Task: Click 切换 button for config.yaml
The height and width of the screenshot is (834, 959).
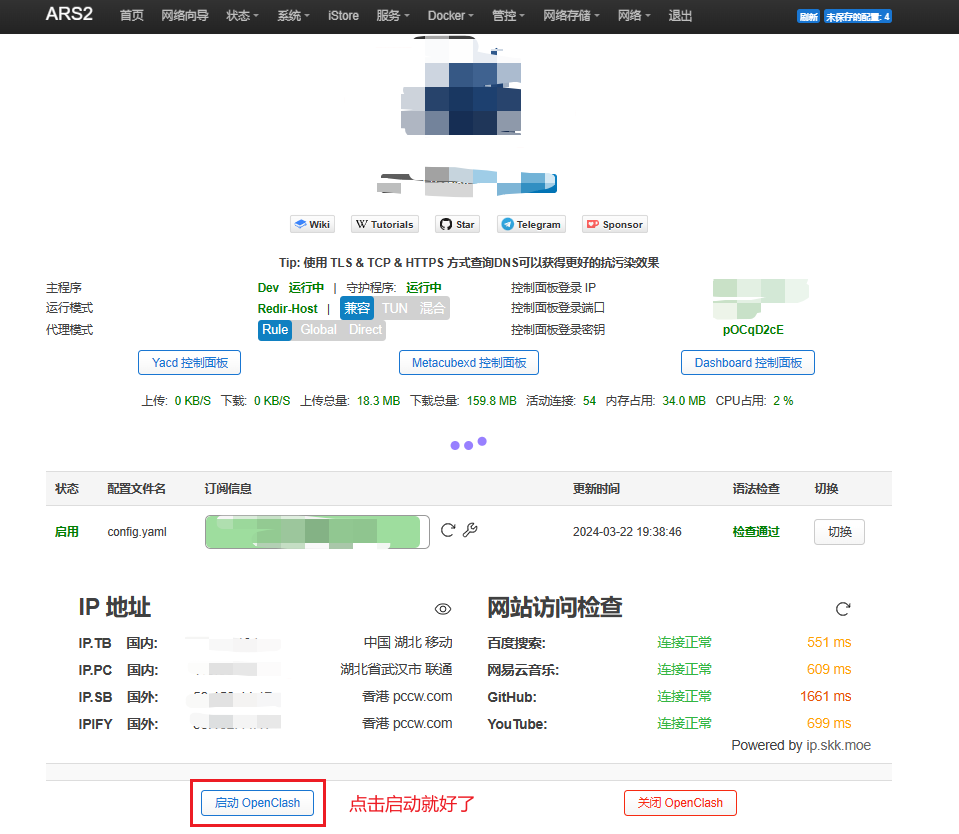Action: [839, 532]
